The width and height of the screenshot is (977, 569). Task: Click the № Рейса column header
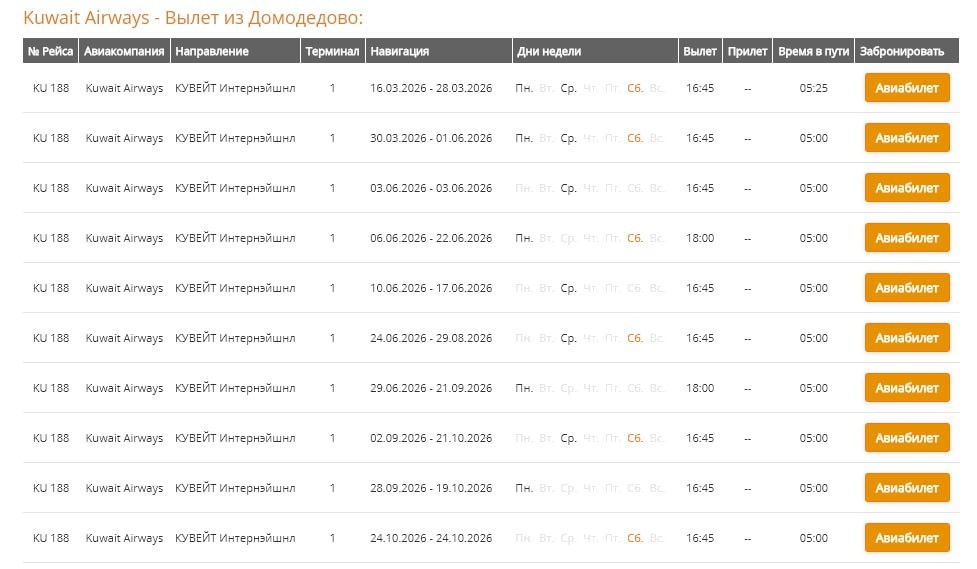click(51, 51)
